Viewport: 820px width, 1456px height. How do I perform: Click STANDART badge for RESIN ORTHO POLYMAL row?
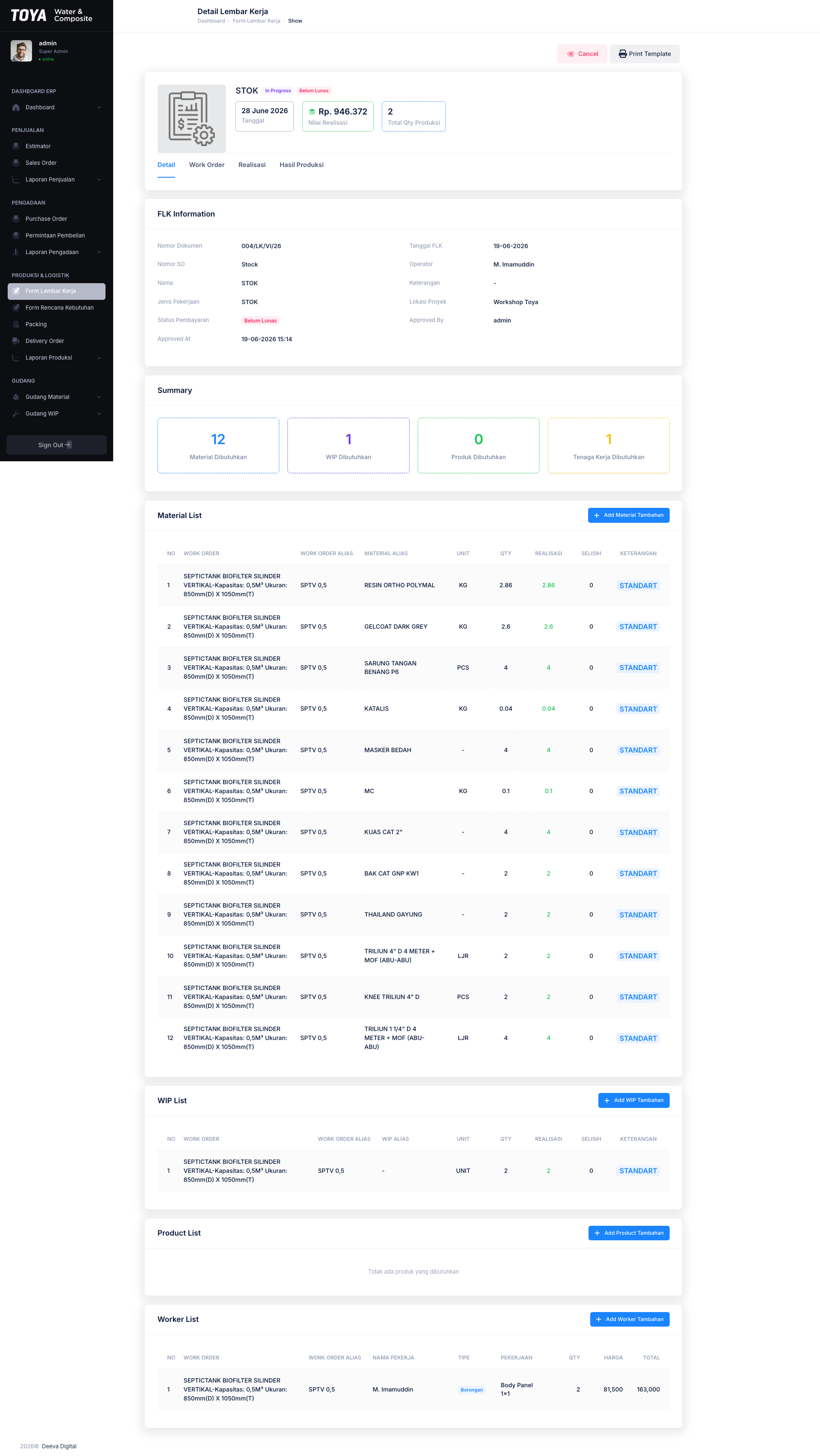[x=638, y=586]
